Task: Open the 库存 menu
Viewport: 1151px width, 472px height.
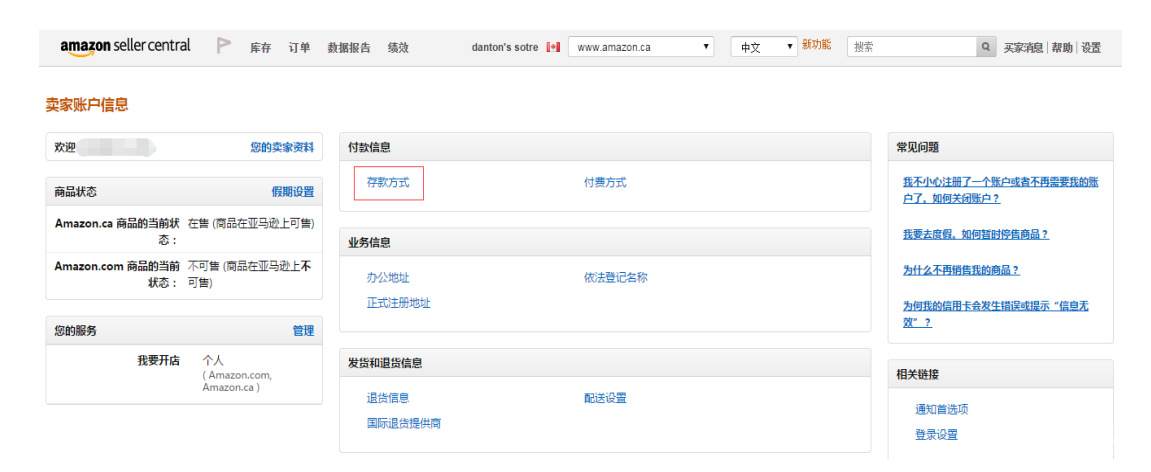Action: [x=261, y=48]
